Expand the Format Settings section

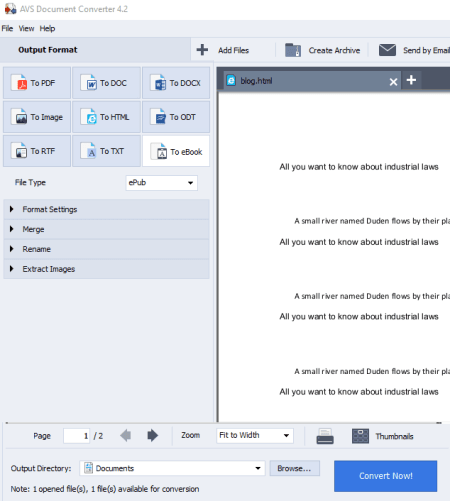pyautogui.click(x=106, y=209)
